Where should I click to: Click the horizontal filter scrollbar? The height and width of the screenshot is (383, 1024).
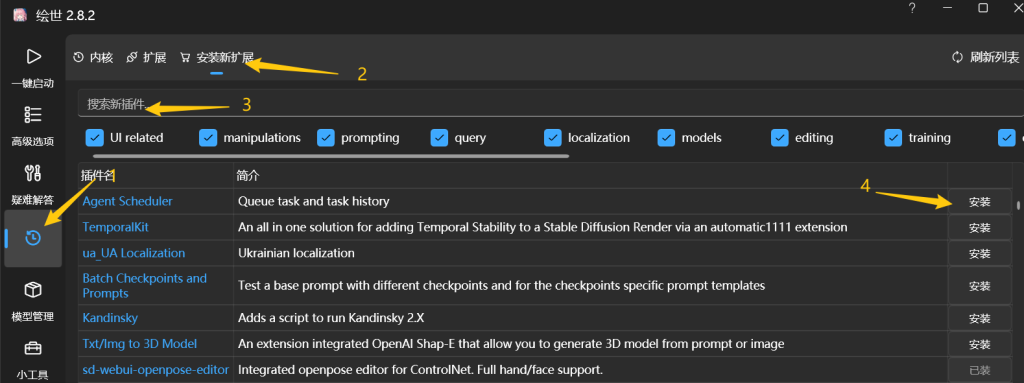coord(331,156)
